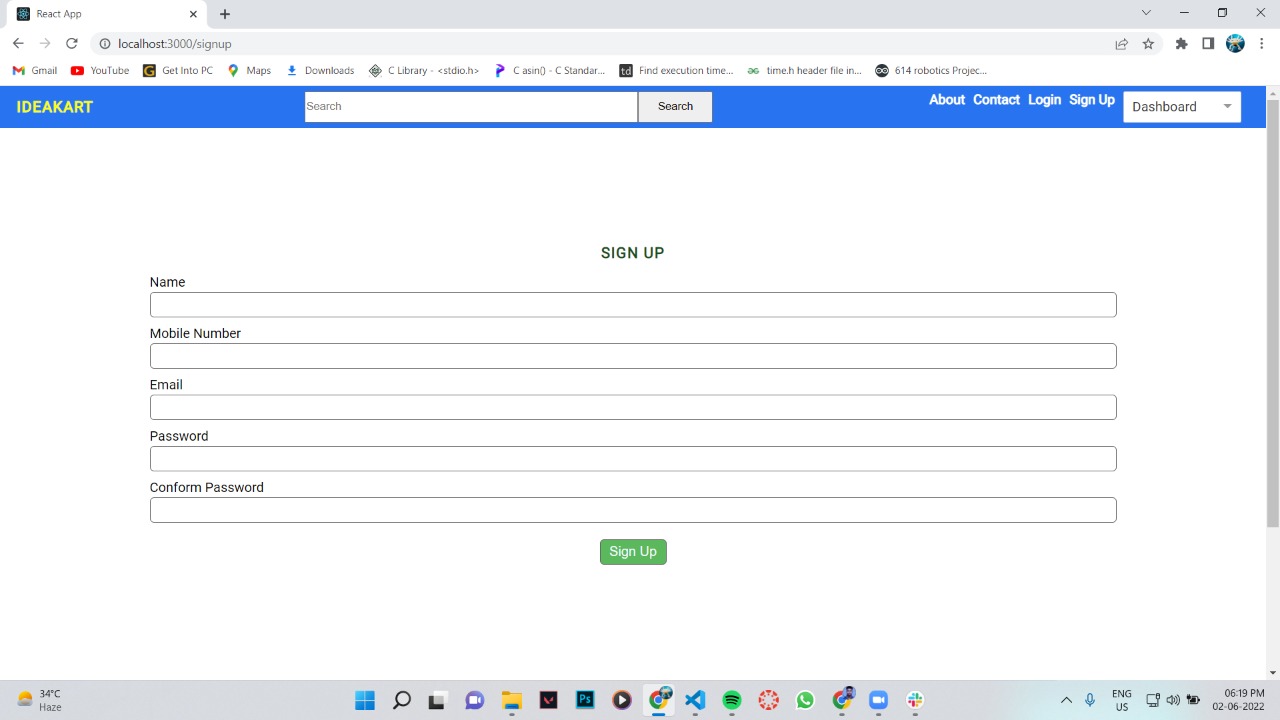Open the About page link
Image resolution: width=1280 pixels, height=720 pixels.
point(946,99)
